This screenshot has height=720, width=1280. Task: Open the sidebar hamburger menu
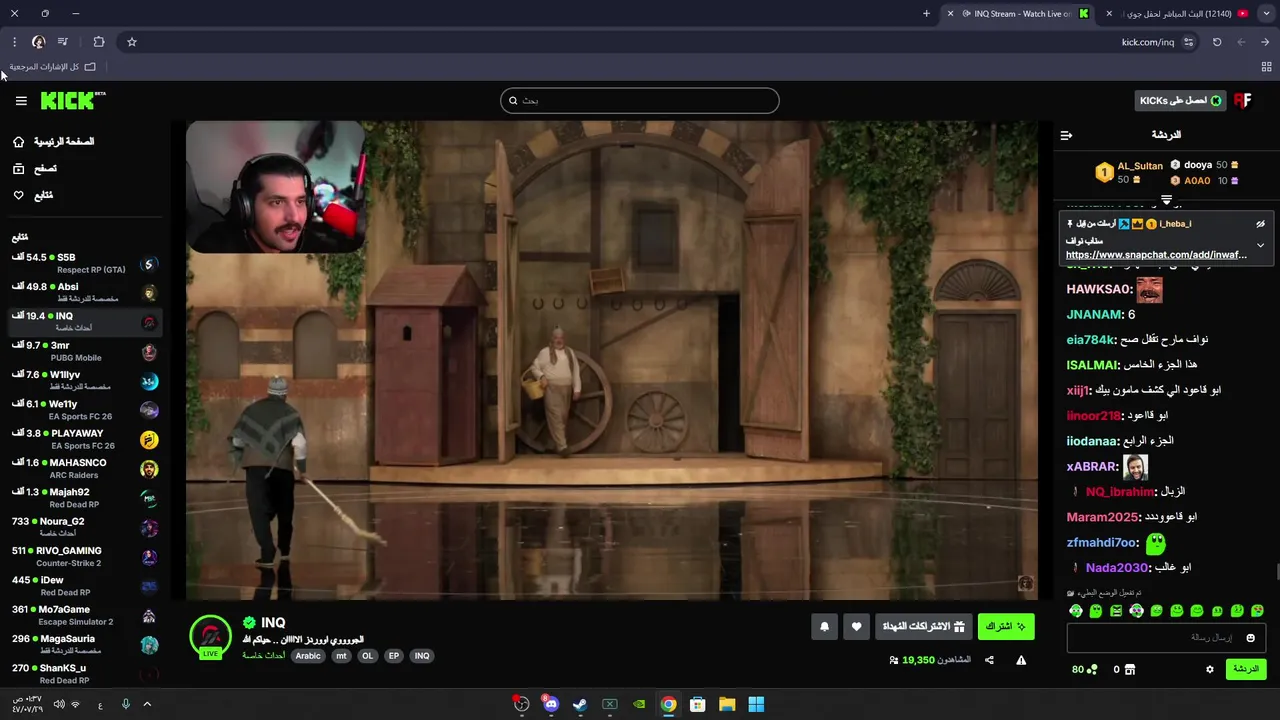21,101
